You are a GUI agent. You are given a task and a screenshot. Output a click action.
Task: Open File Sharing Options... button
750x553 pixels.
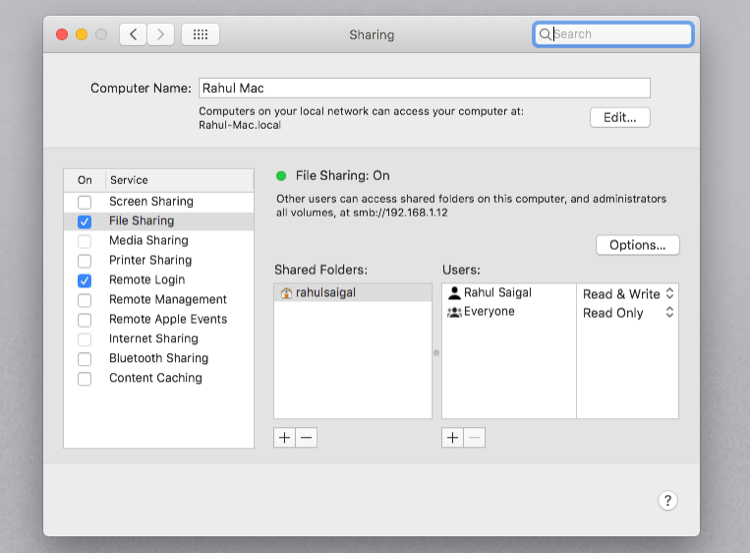pos(638,245)
